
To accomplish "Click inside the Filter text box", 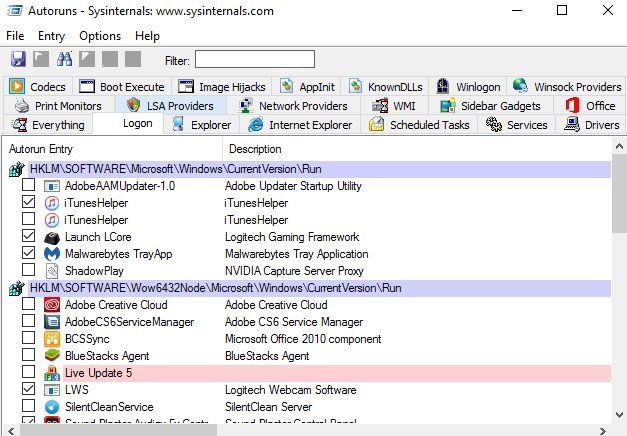I will (255, 59).
